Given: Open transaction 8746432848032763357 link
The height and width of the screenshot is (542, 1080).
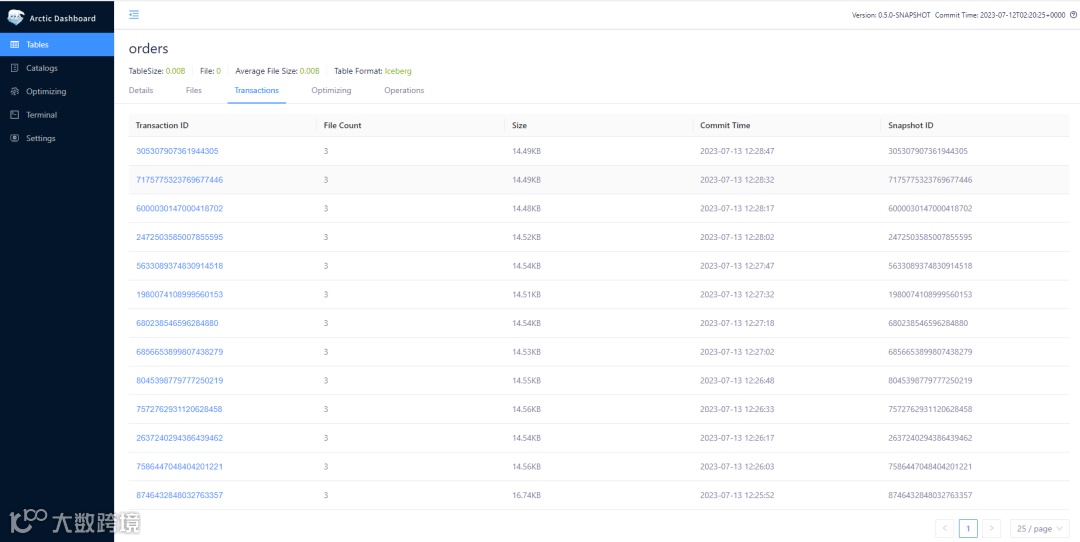Looking at the screenshot, I should pyautogui.click(x=179, y=495).
